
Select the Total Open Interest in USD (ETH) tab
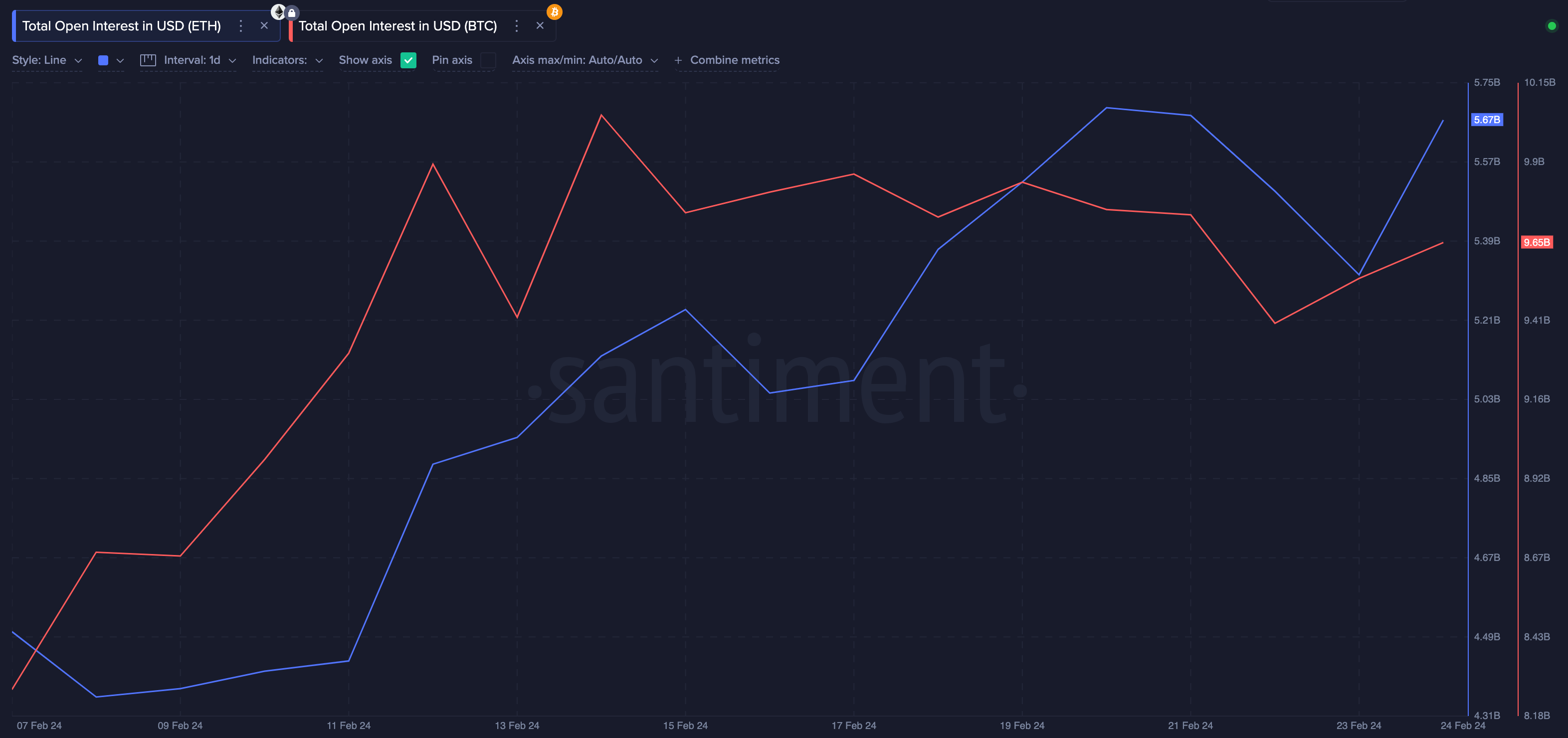(121, 25)
